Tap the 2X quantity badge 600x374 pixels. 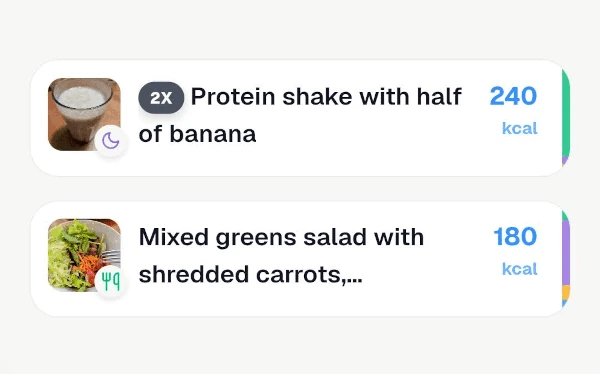click(161, 98)
